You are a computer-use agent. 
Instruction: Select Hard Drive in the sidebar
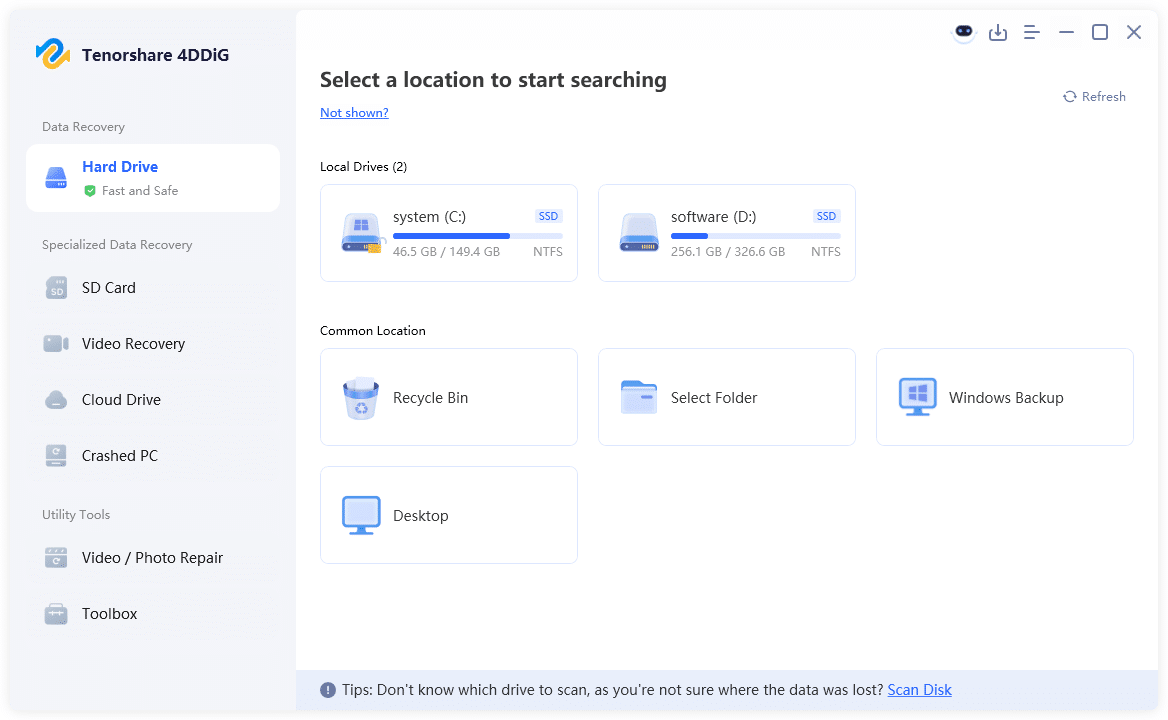click(153, 178)
